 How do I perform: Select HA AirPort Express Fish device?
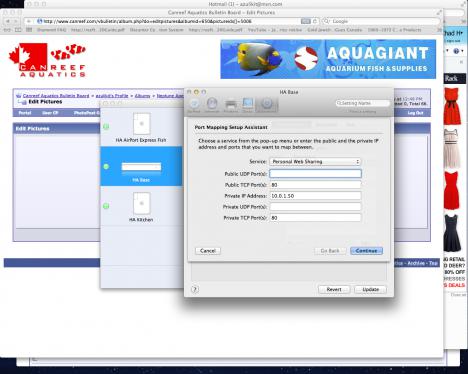pyautogui.click(x=141, y=127)
